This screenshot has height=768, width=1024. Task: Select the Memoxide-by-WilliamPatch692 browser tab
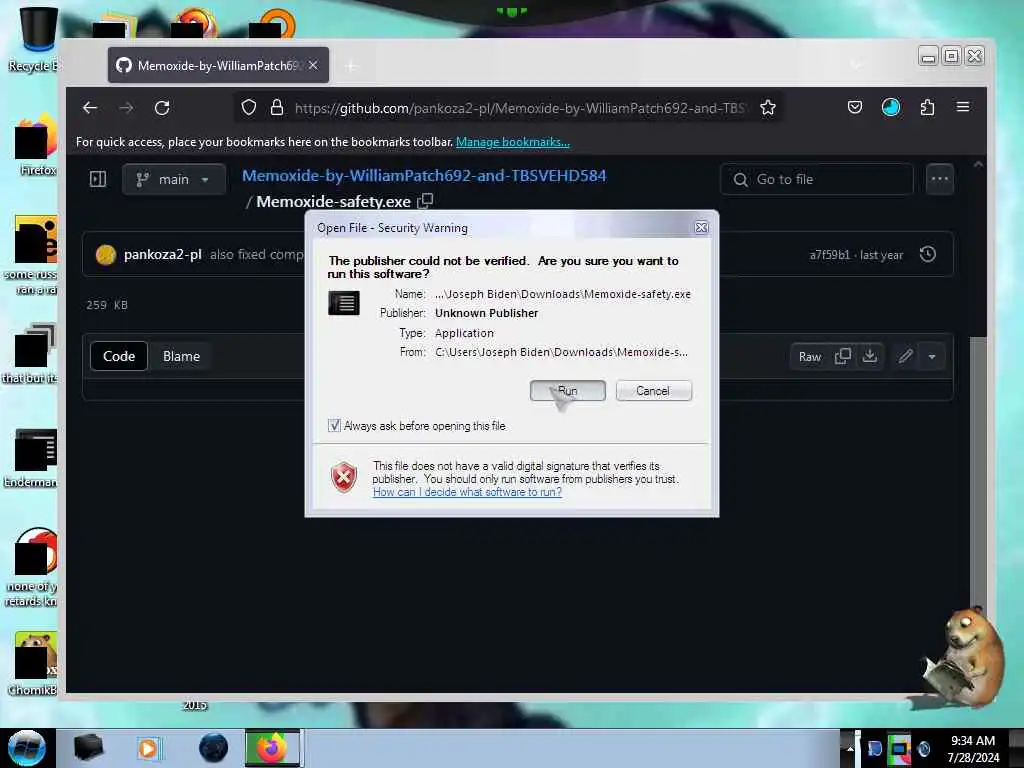[x=218, y=65]
